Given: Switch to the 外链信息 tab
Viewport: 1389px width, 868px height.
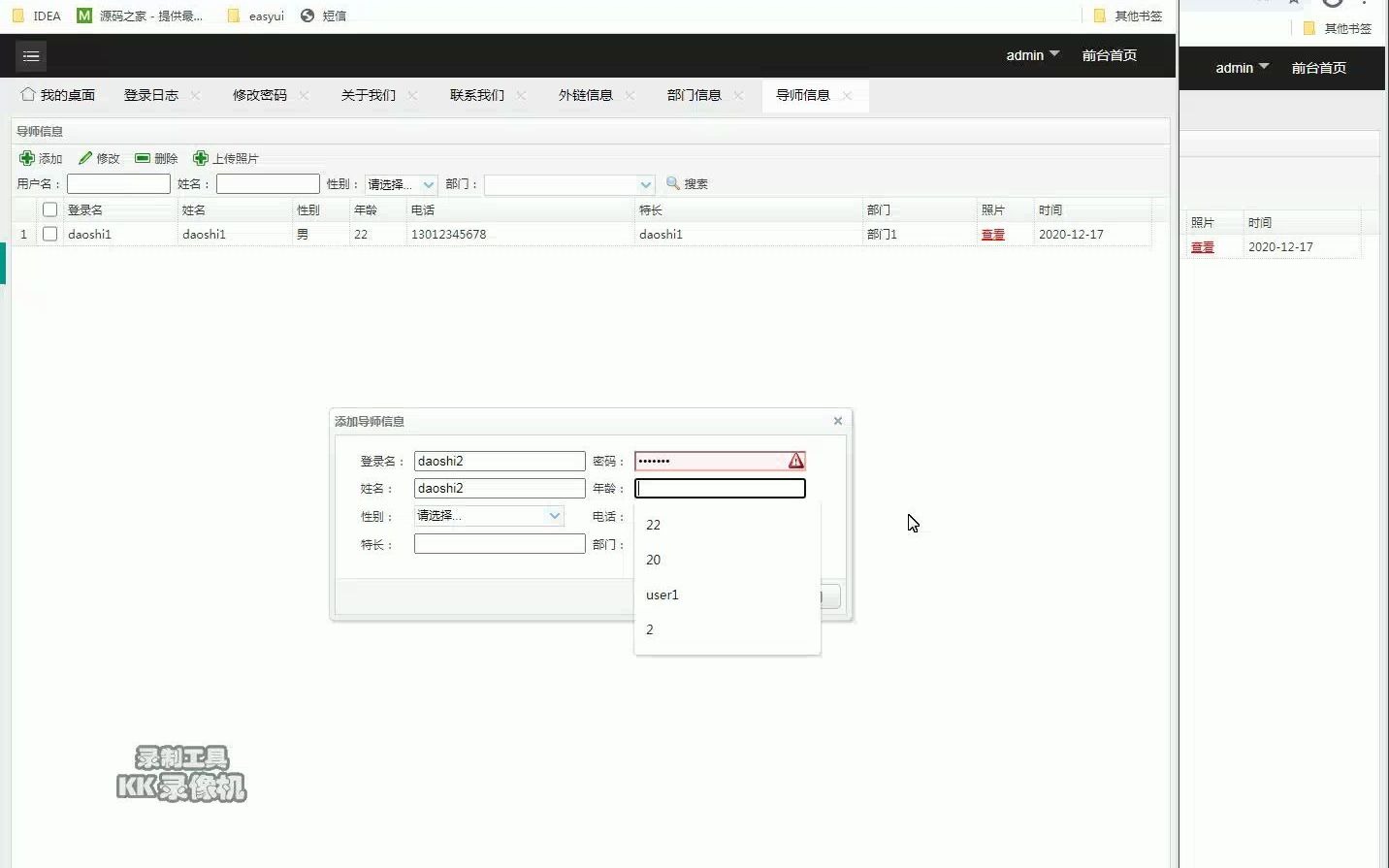Looking at the screenshot, I should coord(586,95).
